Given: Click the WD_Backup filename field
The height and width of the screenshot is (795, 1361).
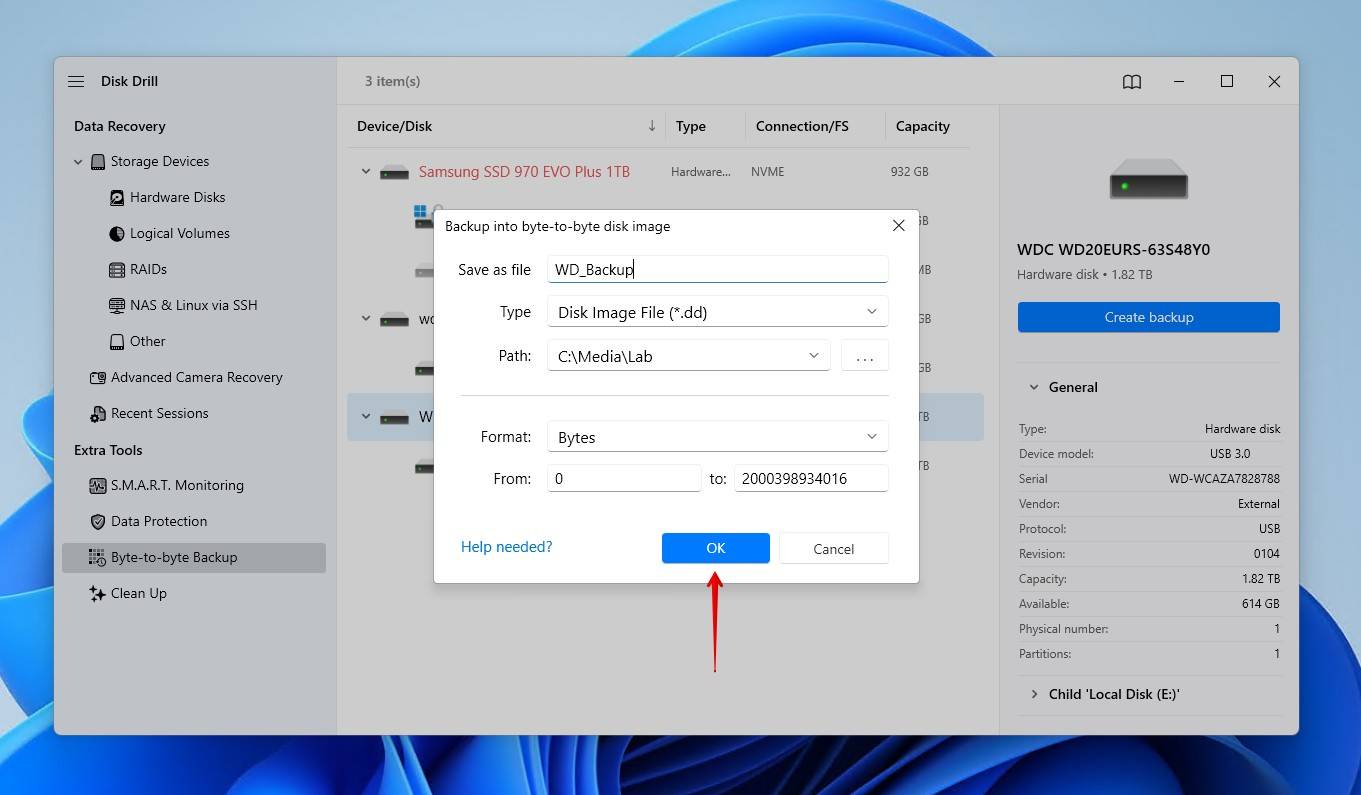Looking at the screenshot, I should [717, 268].
